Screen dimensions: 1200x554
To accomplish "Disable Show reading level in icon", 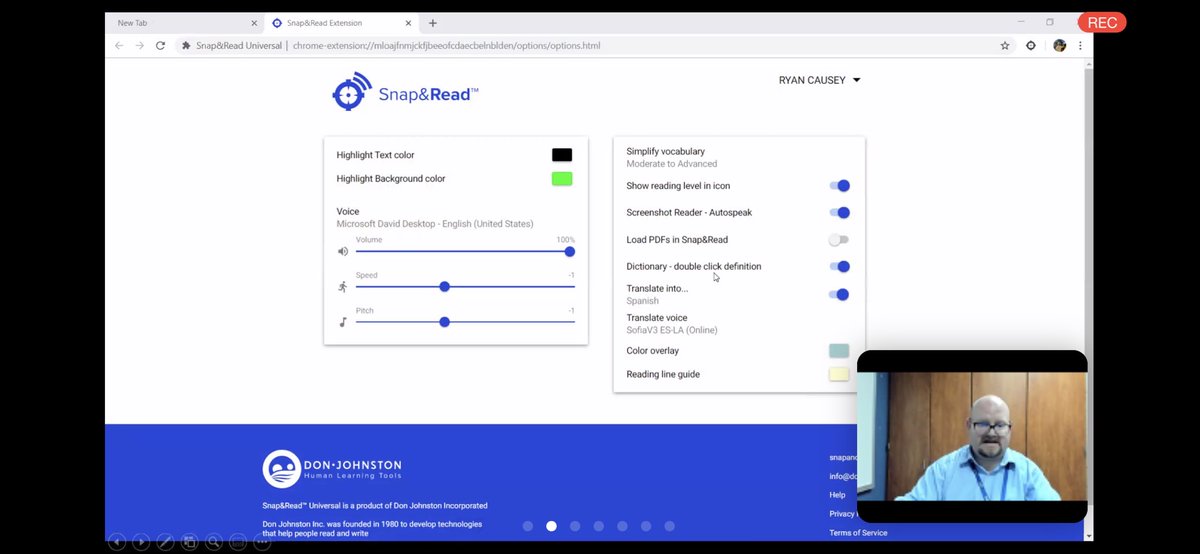I will (840, 186).
